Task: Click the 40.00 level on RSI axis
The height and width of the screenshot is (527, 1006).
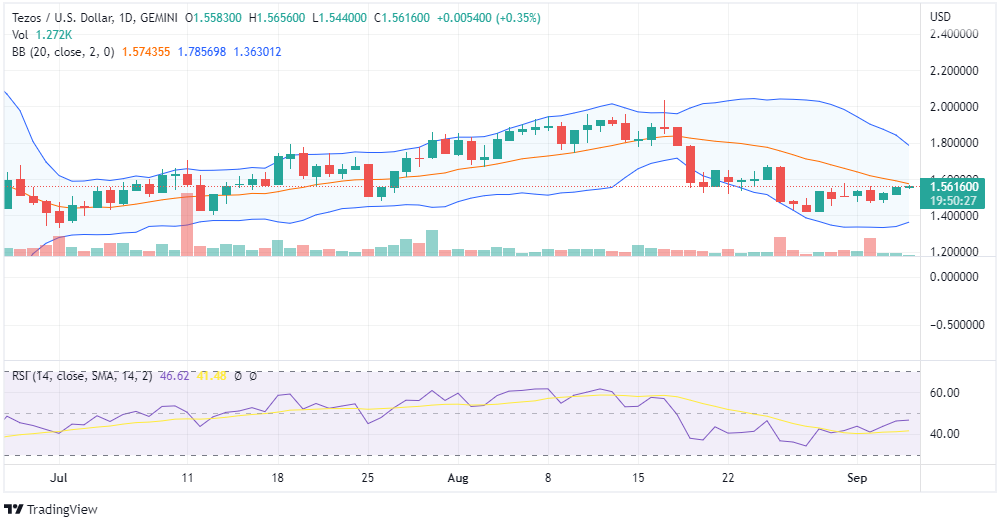Action: pyautogui.click(x=944, y=434)
